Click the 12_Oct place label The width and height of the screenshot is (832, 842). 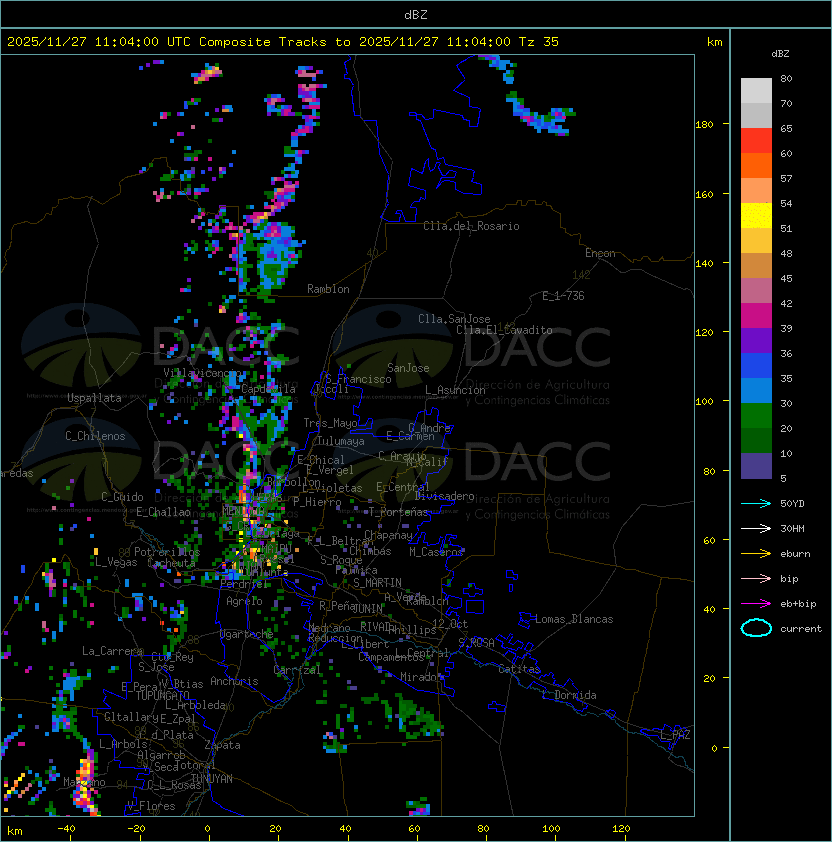click(x=450, y=624)
